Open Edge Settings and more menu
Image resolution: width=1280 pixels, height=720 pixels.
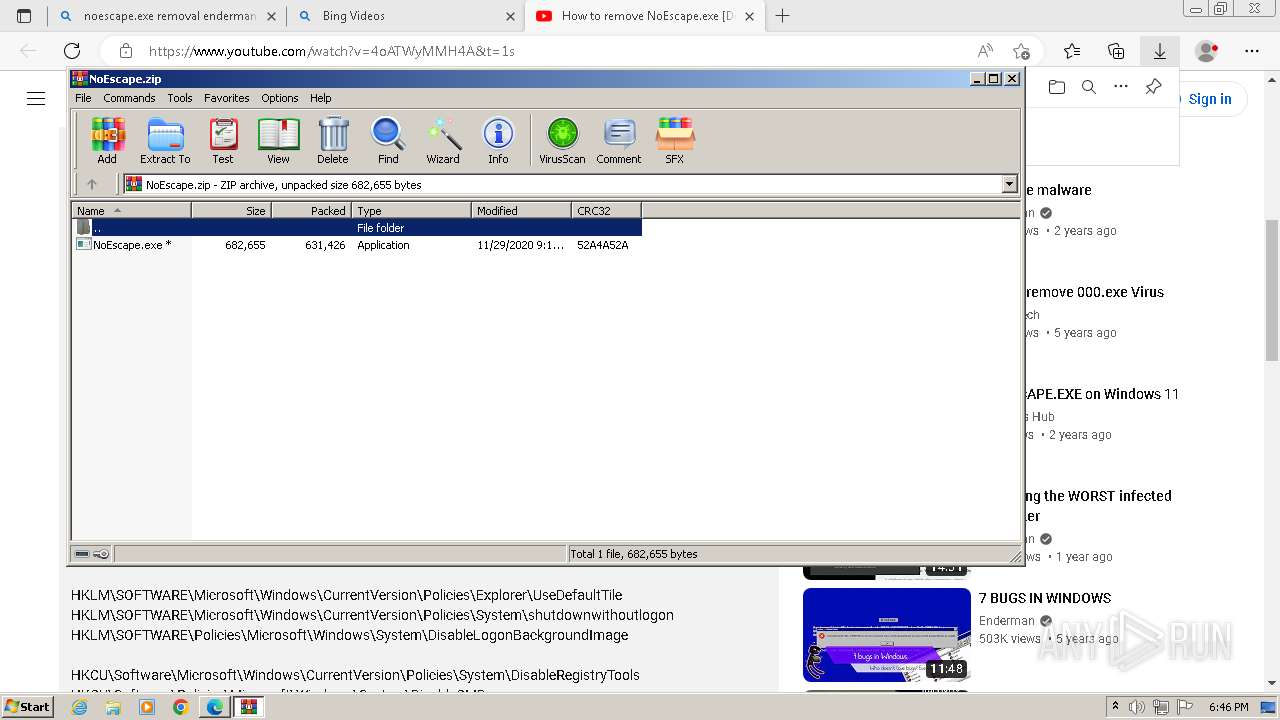(x=1252, y=51)
